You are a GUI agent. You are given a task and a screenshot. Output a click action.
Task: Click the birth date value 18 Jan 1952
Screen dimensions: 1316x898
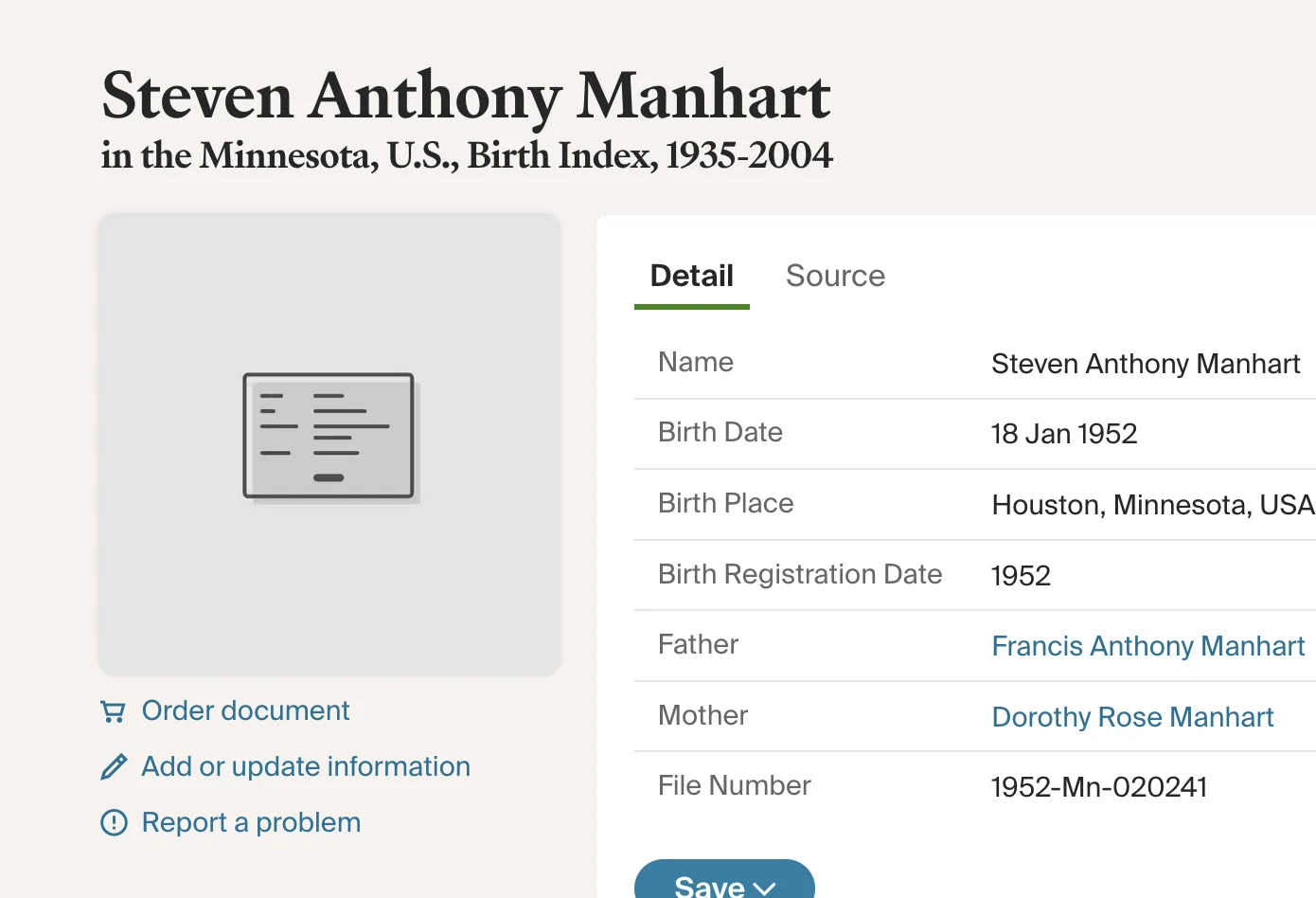tap(1064, 434)
